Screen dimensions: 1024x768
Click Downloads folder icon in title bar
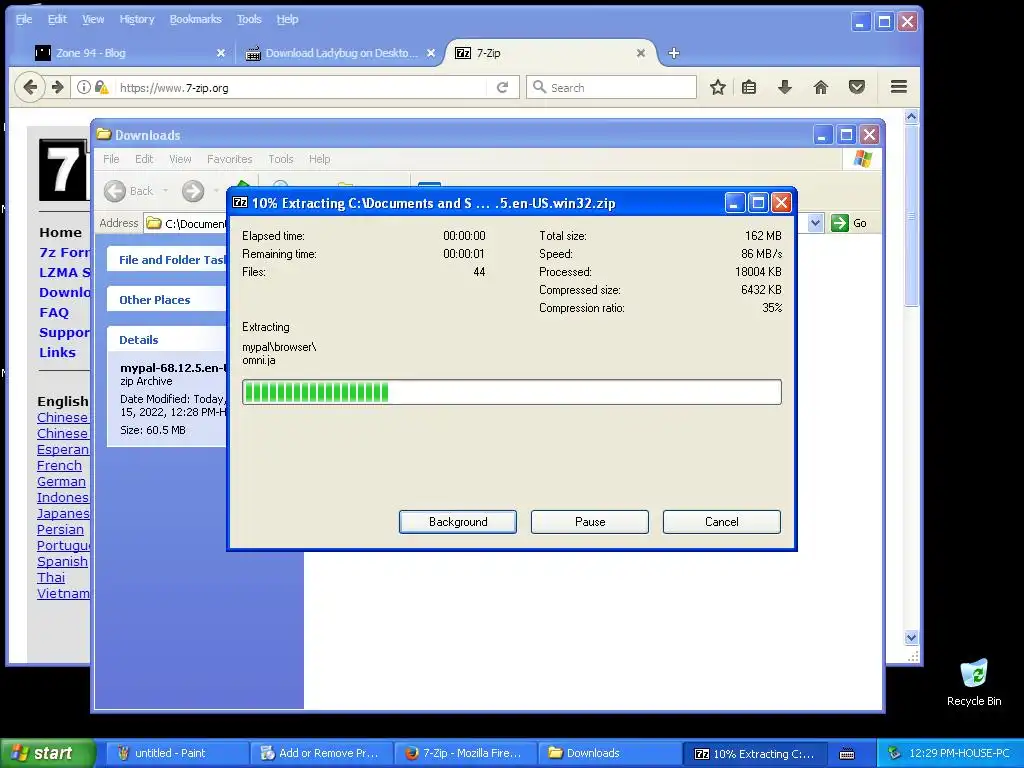(104, 135)
